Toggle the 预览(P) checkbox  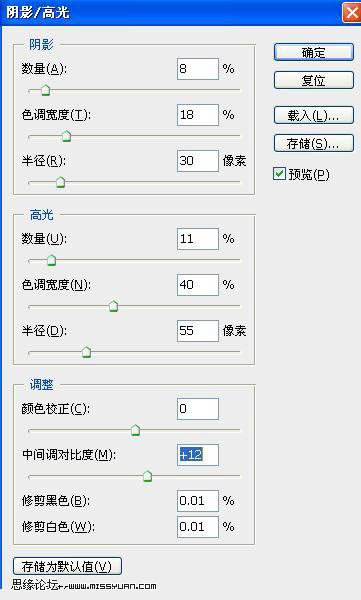click(279, 174)
